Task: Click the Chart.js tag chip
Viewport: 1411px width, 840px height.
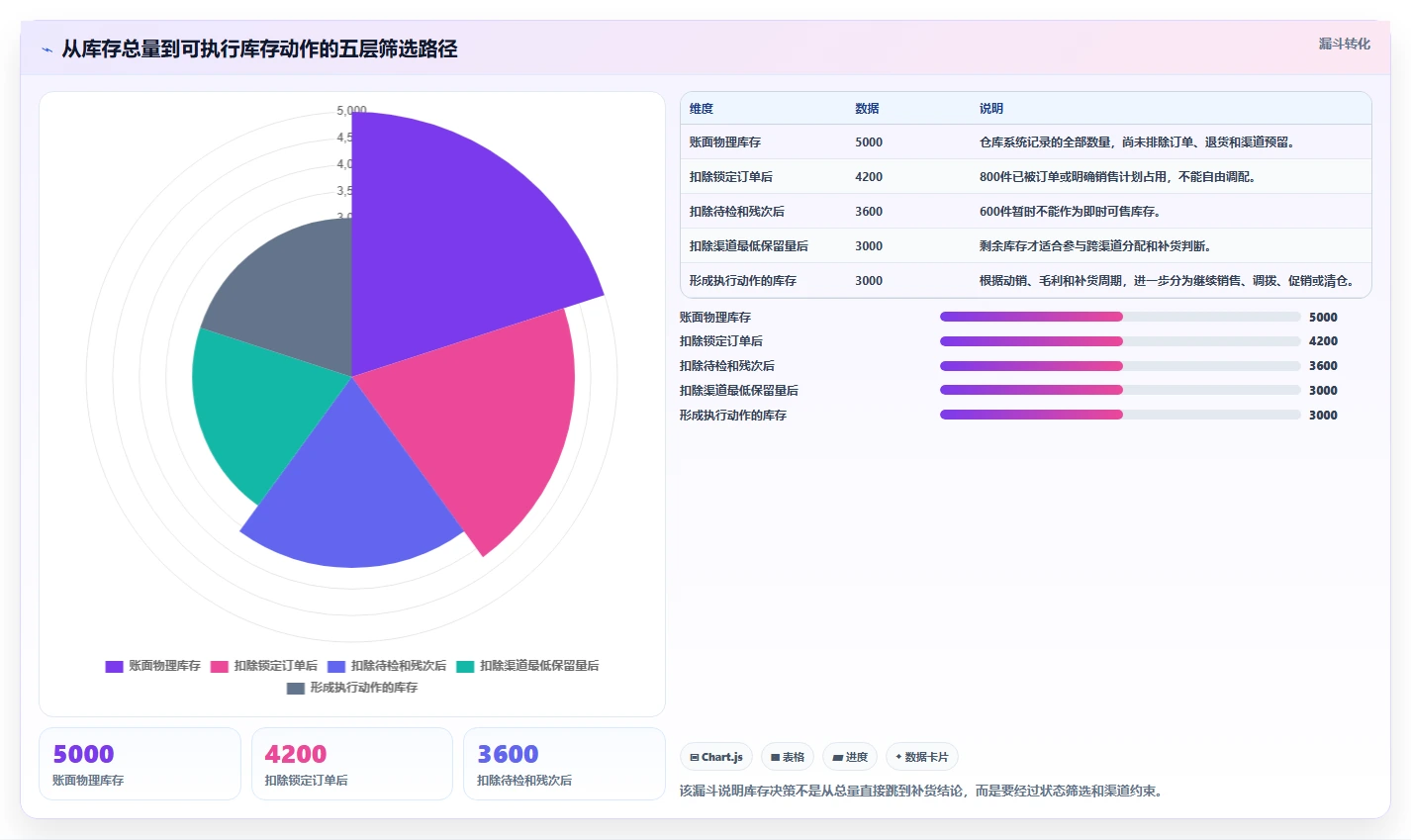Action: [716, 757]
